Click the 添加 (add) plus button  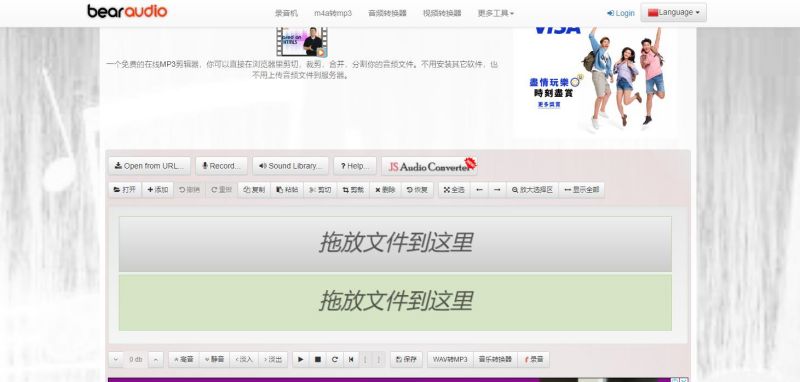[158, 190]
